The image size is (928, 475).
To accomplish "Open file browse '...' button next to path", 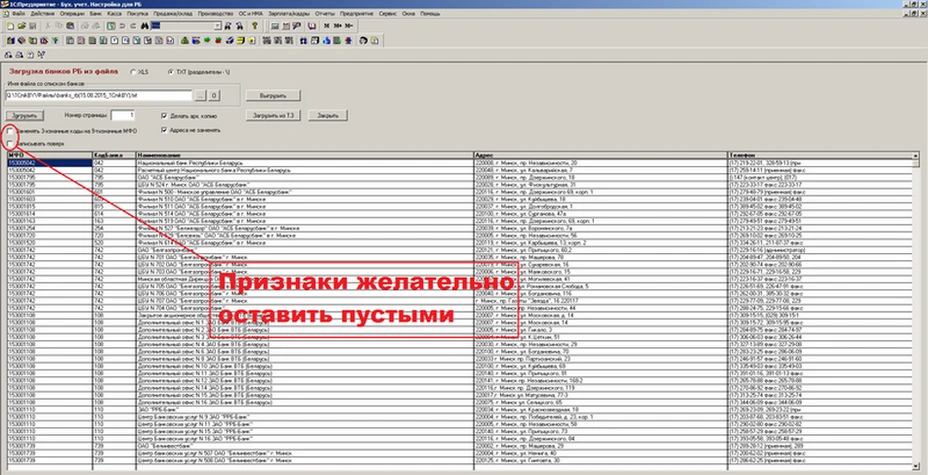I will (x=201, y=95).
